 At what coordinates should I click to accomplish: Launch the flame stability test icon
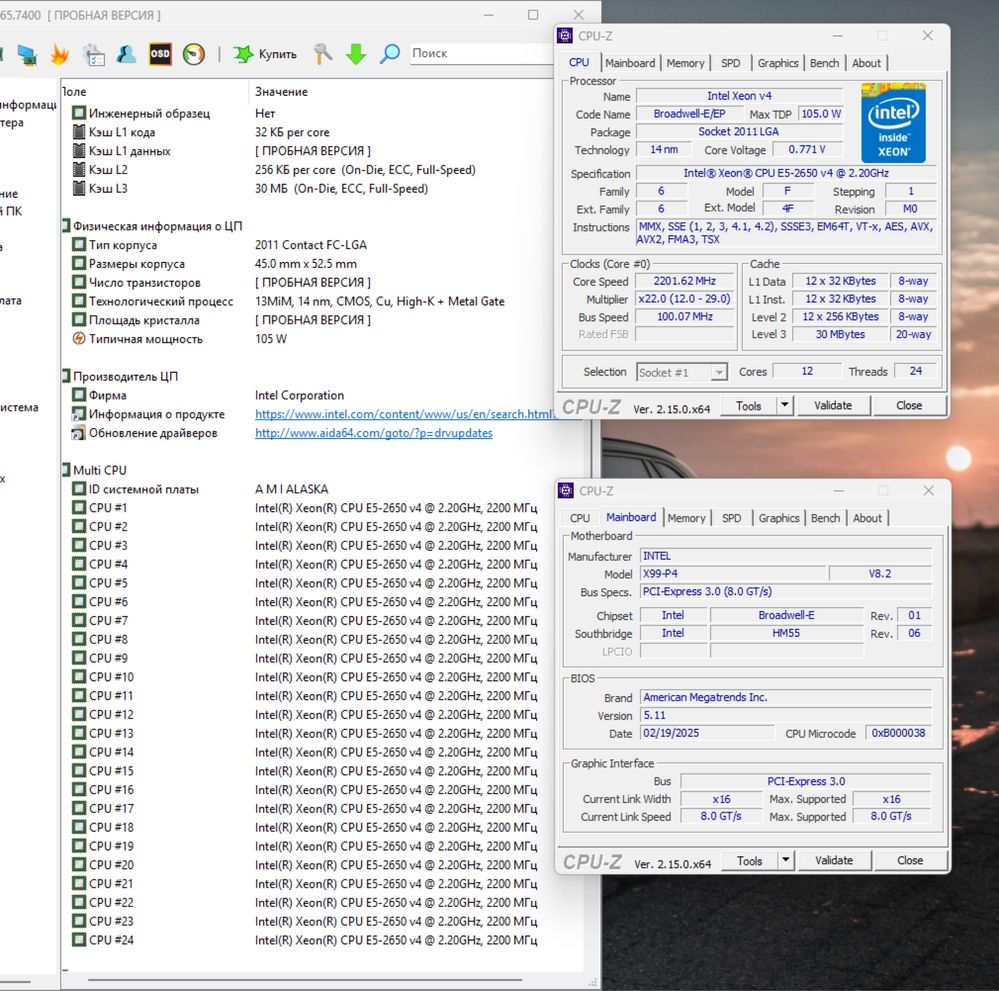point(60,54)
